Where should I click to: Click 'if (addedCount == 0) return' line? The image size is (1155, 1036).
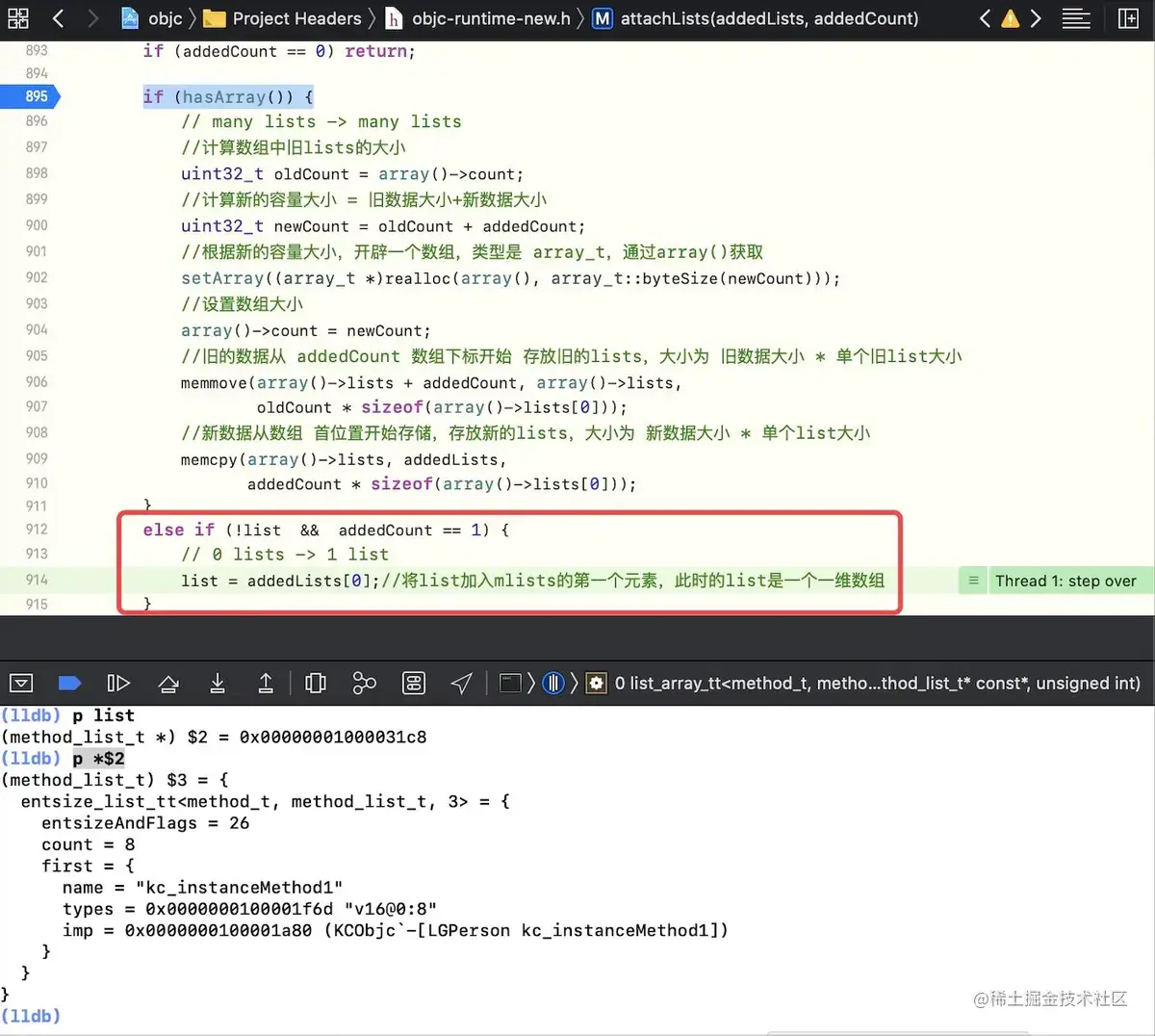[279, 51]
